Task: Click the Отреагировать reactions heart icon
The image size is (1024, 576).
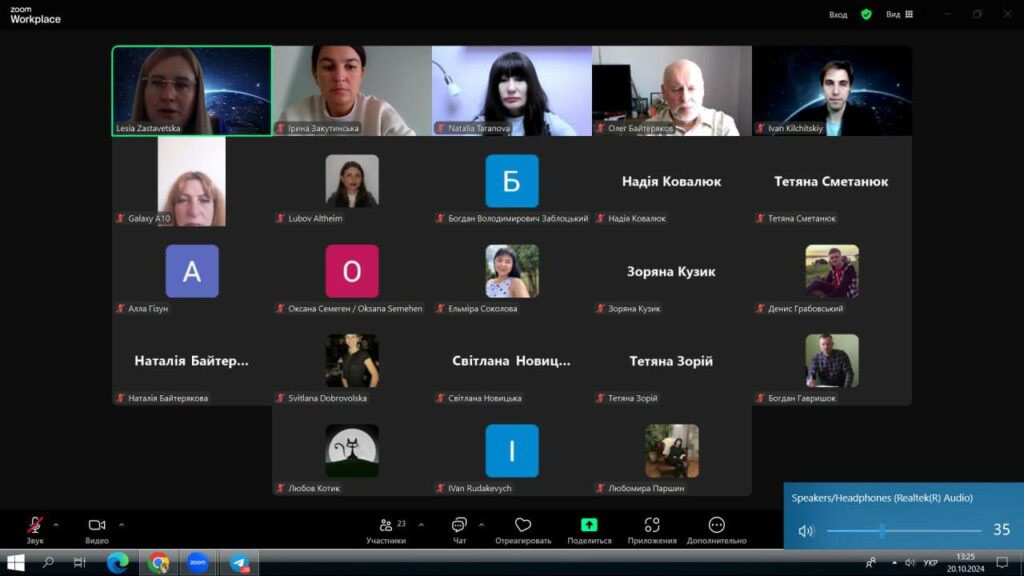Action: click(x=522, y=528)
